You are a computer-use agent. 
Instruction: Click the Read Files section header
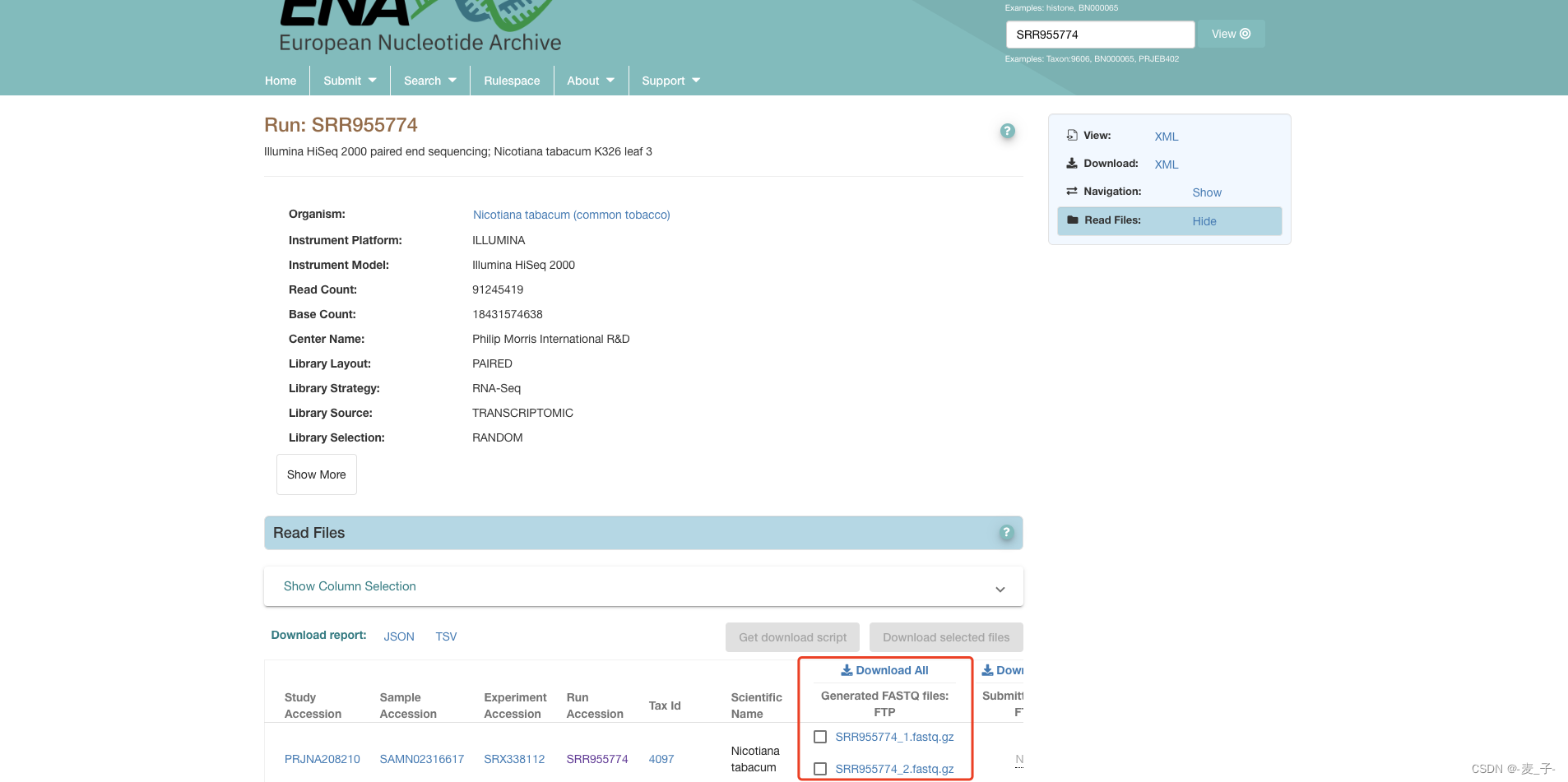643,533
